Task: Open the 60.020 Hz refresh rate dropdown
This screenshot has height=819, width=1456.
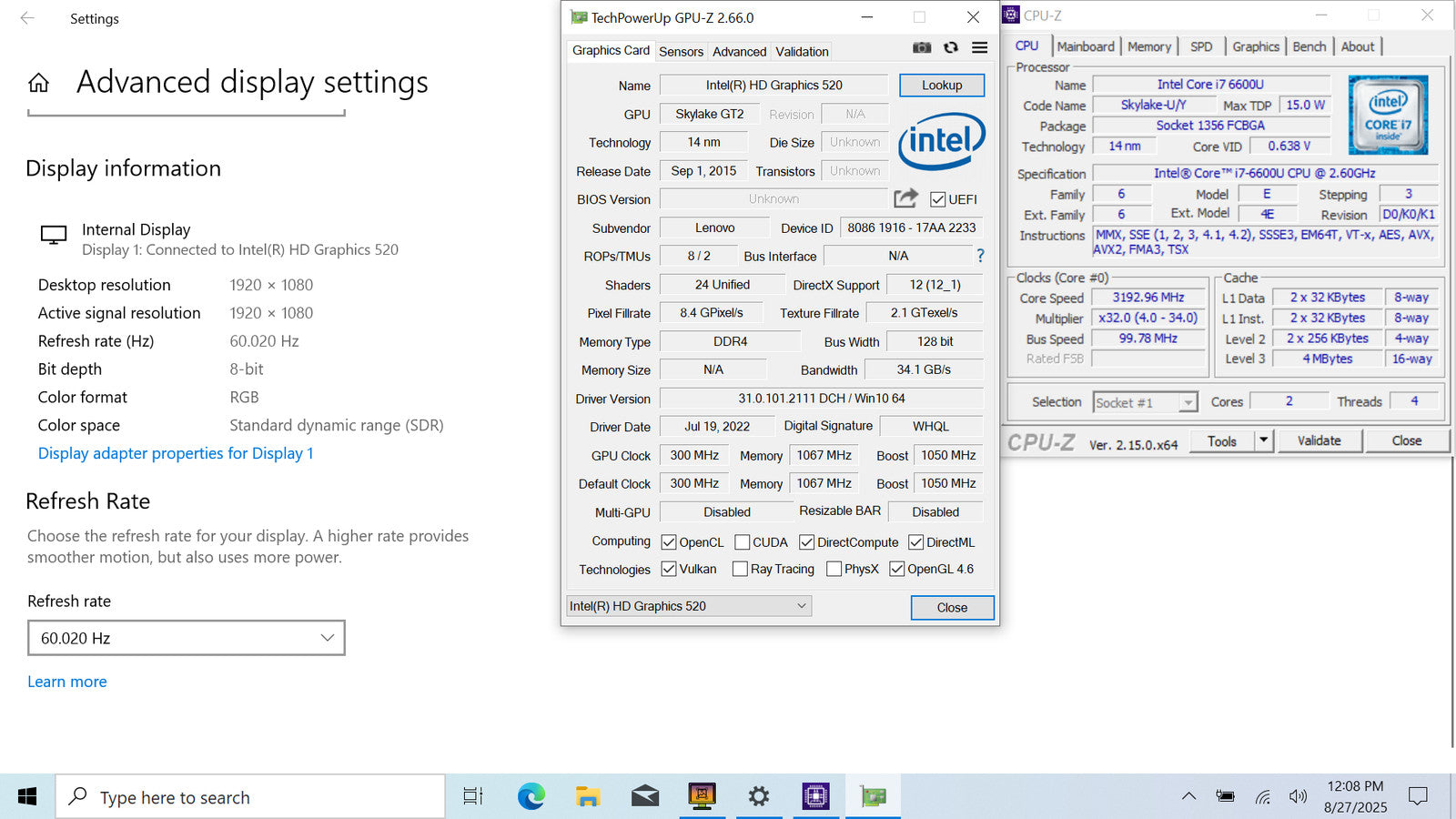Action: [x=187, y=638]
